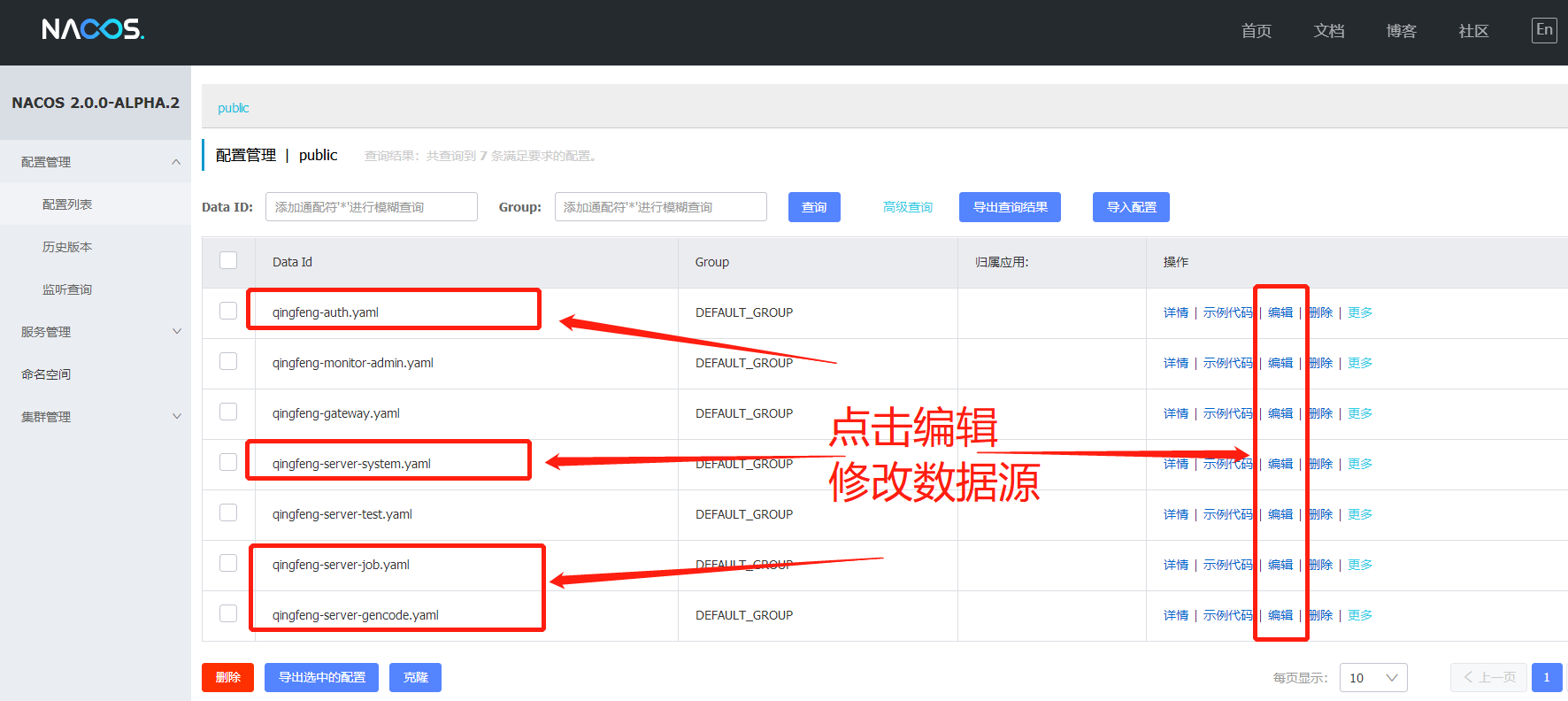Image resolution: width=1568 pixels, height=701 pixels.
Task: Click 导出选中的配置 button
Action: (321, 677)
